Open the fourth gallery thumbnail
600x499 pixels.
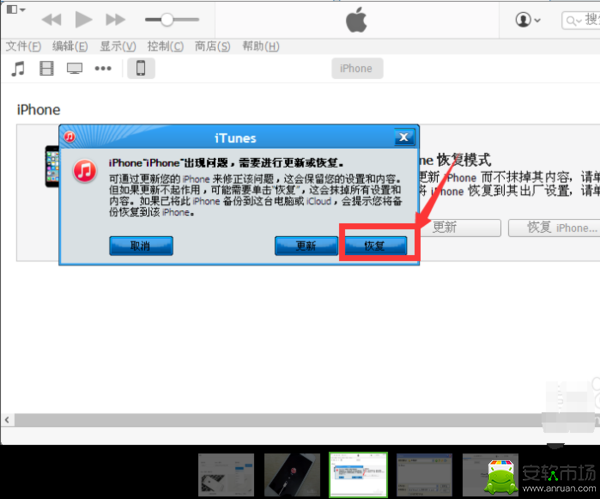point(424,475)
